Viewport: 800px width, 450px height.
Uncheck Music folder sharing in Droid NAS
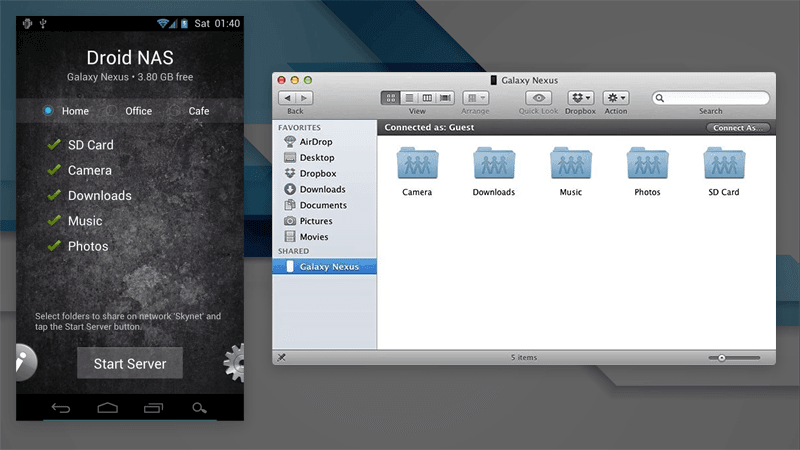[x=54, y=221]
